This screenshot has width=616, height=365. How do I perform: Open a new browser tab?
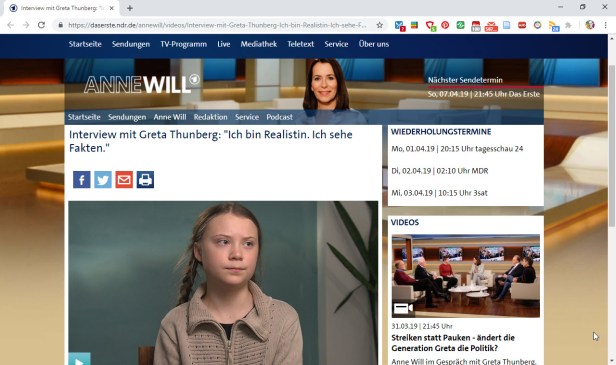tap(130, 8)
